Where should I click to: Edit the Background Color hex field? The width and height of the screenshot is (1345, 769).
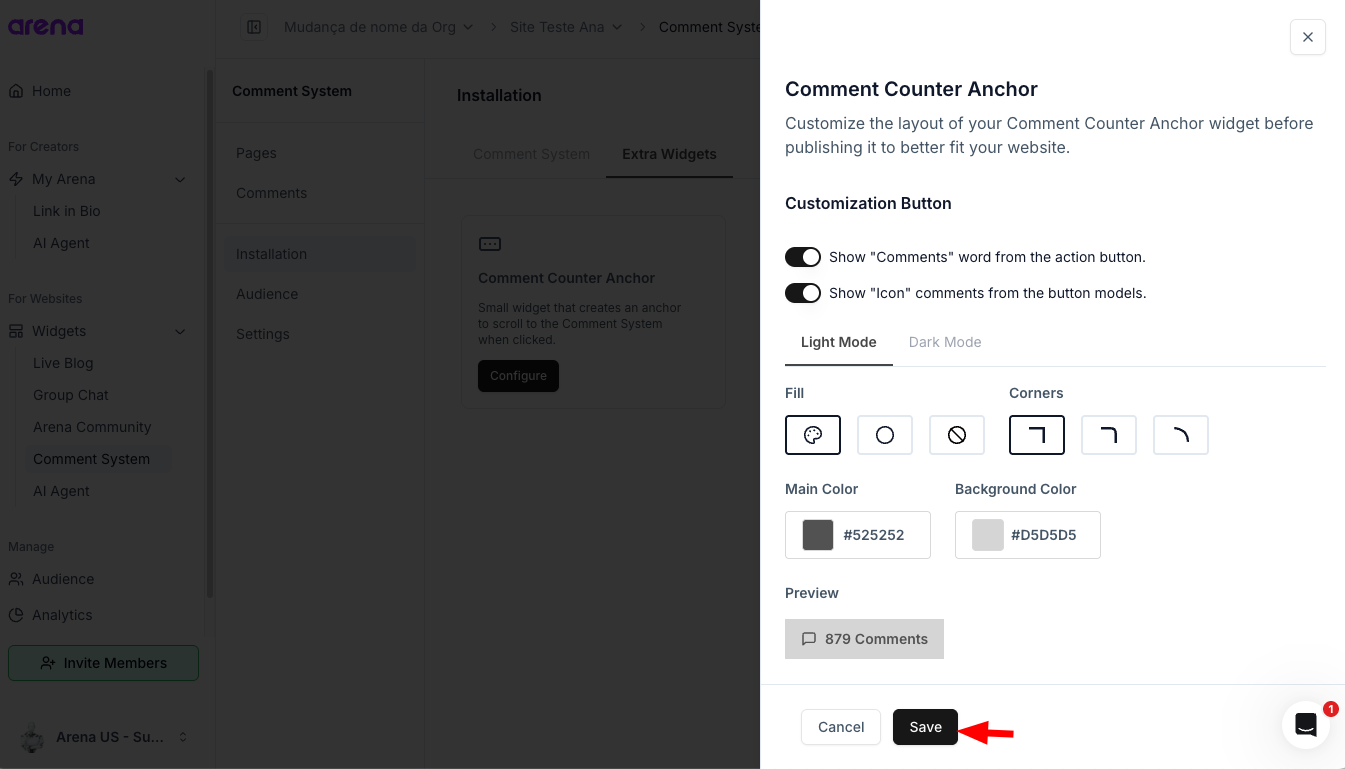pos(1044,535)
